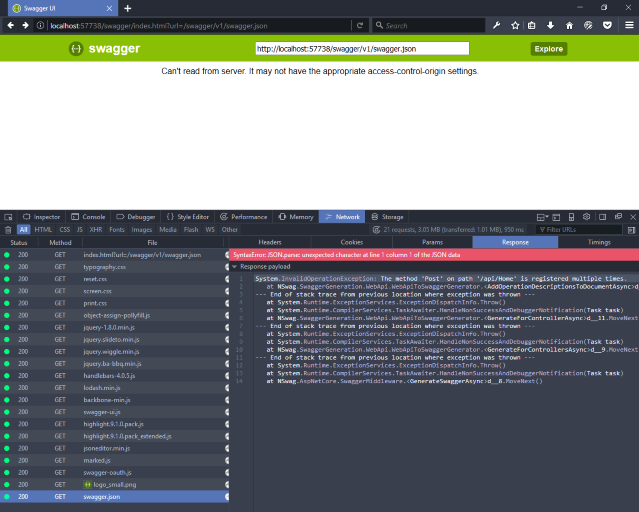Focus the browser Search box
Image resolution: width=639 pixels, height=512 pixels.
click(x=429, y=25)
